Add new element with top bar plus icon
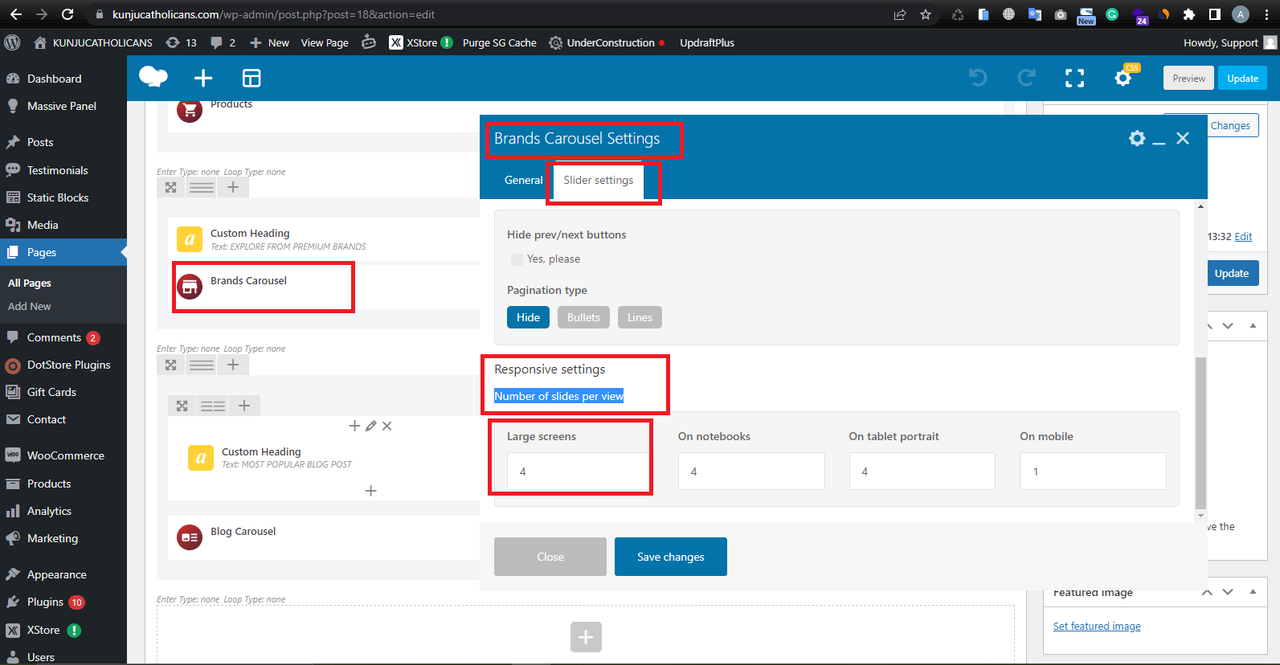1280x665 pixels. point(203,78)
